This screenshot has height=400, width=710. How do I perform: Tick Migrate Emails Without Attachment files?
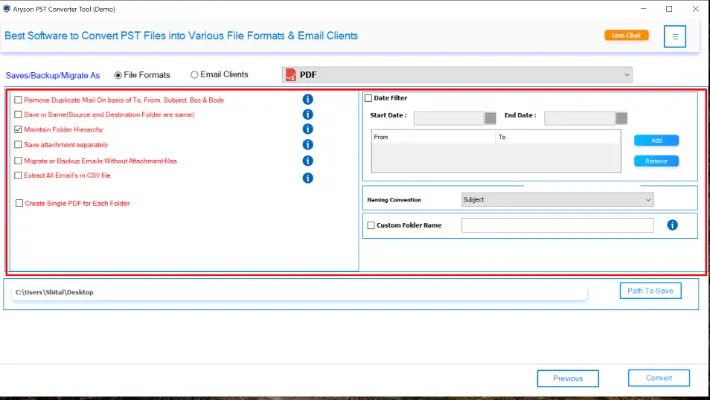coord(18,161)
